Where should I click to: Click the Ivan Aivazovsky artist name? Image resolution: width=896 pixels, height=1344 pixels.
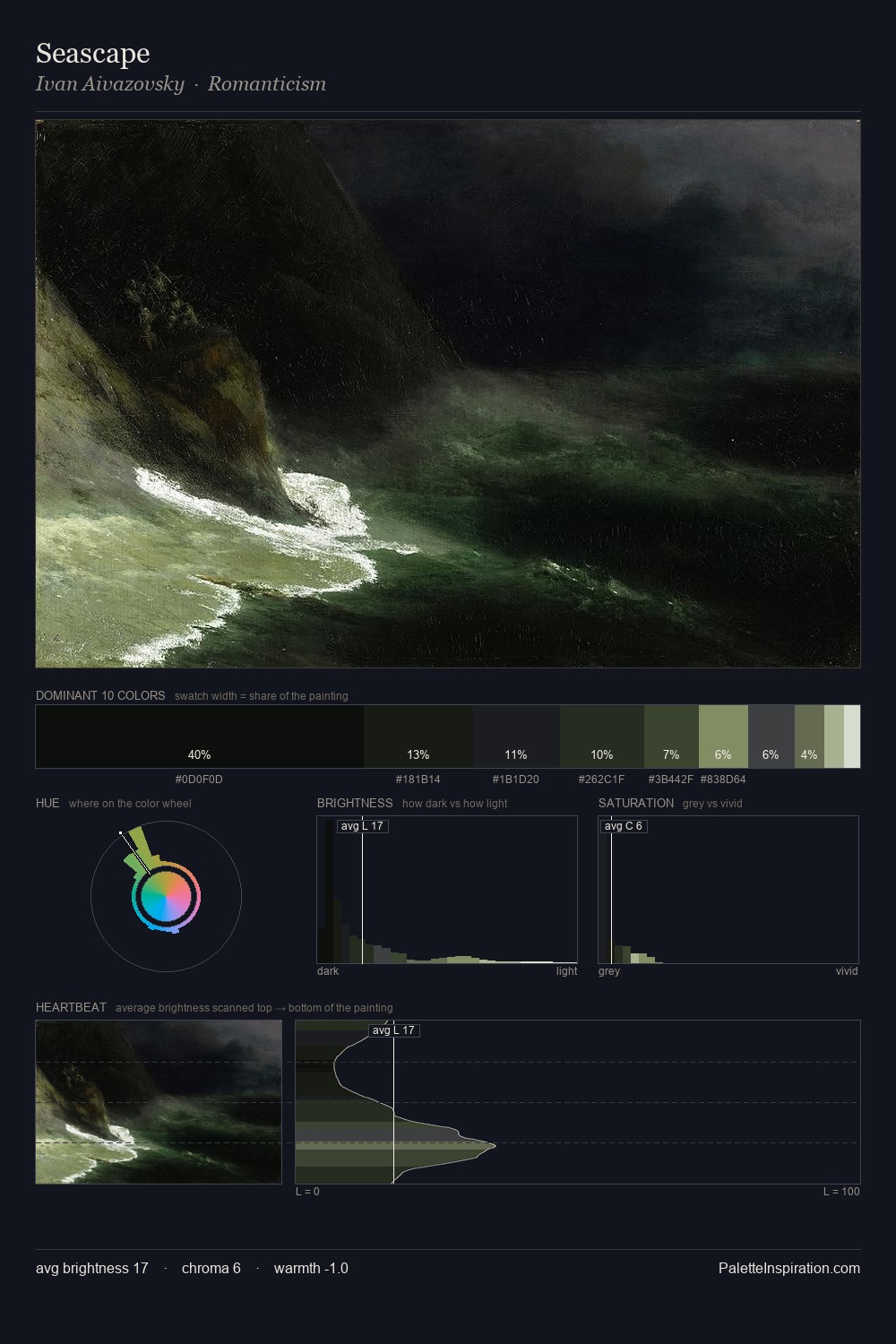pyautogui.click(x=110, y=84)
